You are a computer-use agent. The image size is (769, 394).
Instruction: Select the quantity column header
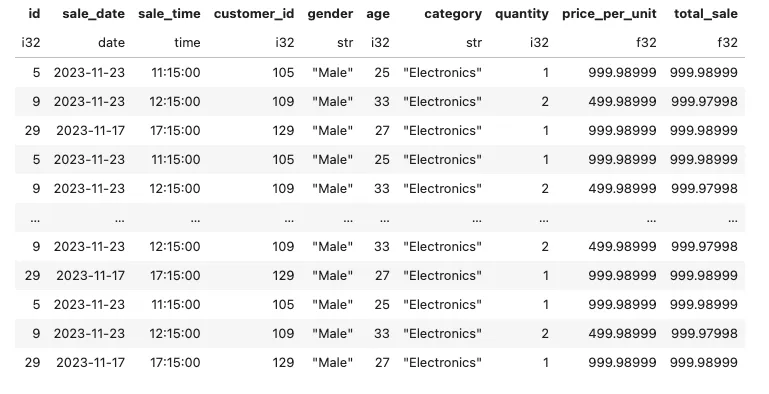coord(522,14)
